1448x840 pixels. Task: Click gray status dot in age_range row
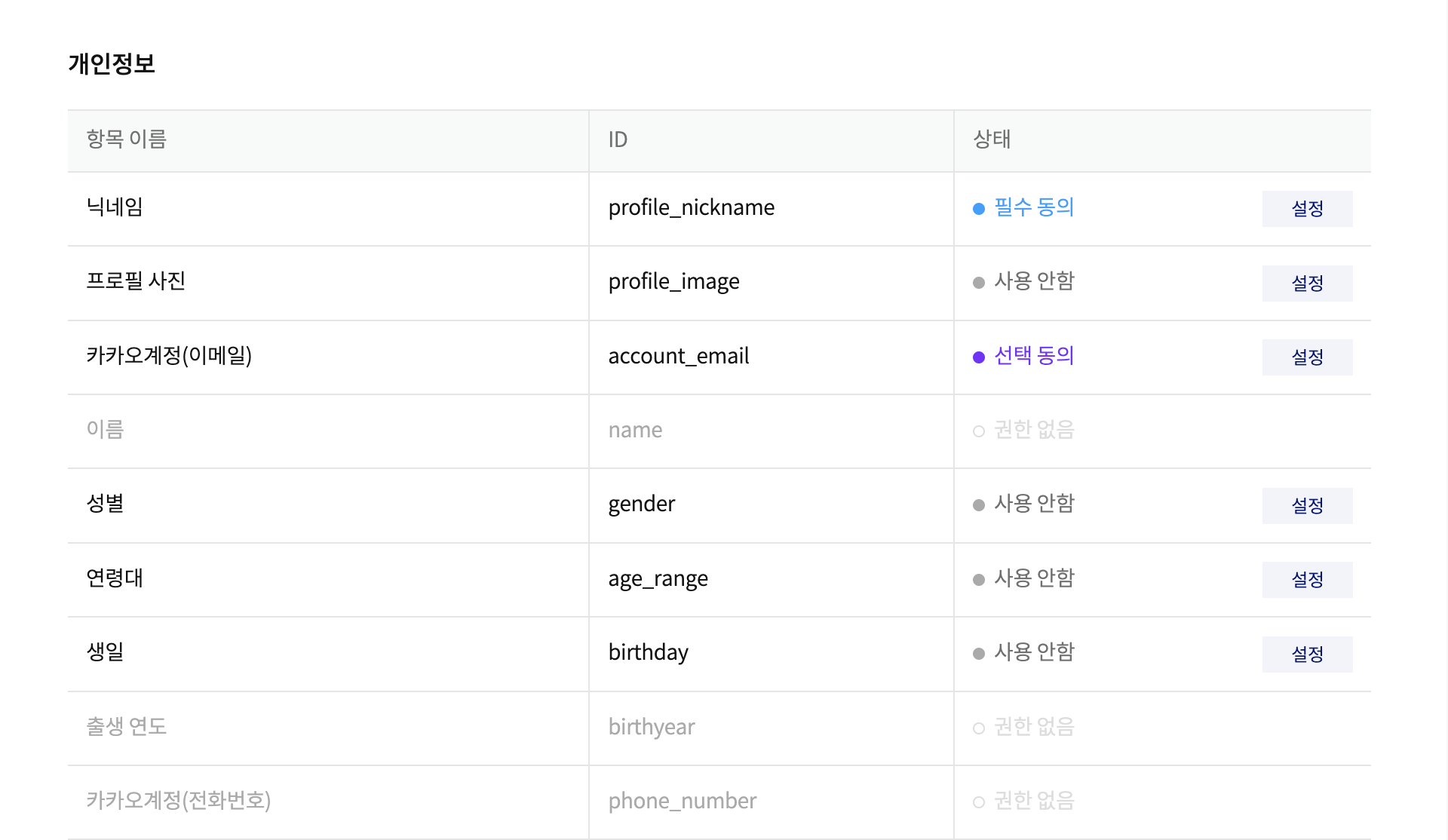[x=979, y=580]
